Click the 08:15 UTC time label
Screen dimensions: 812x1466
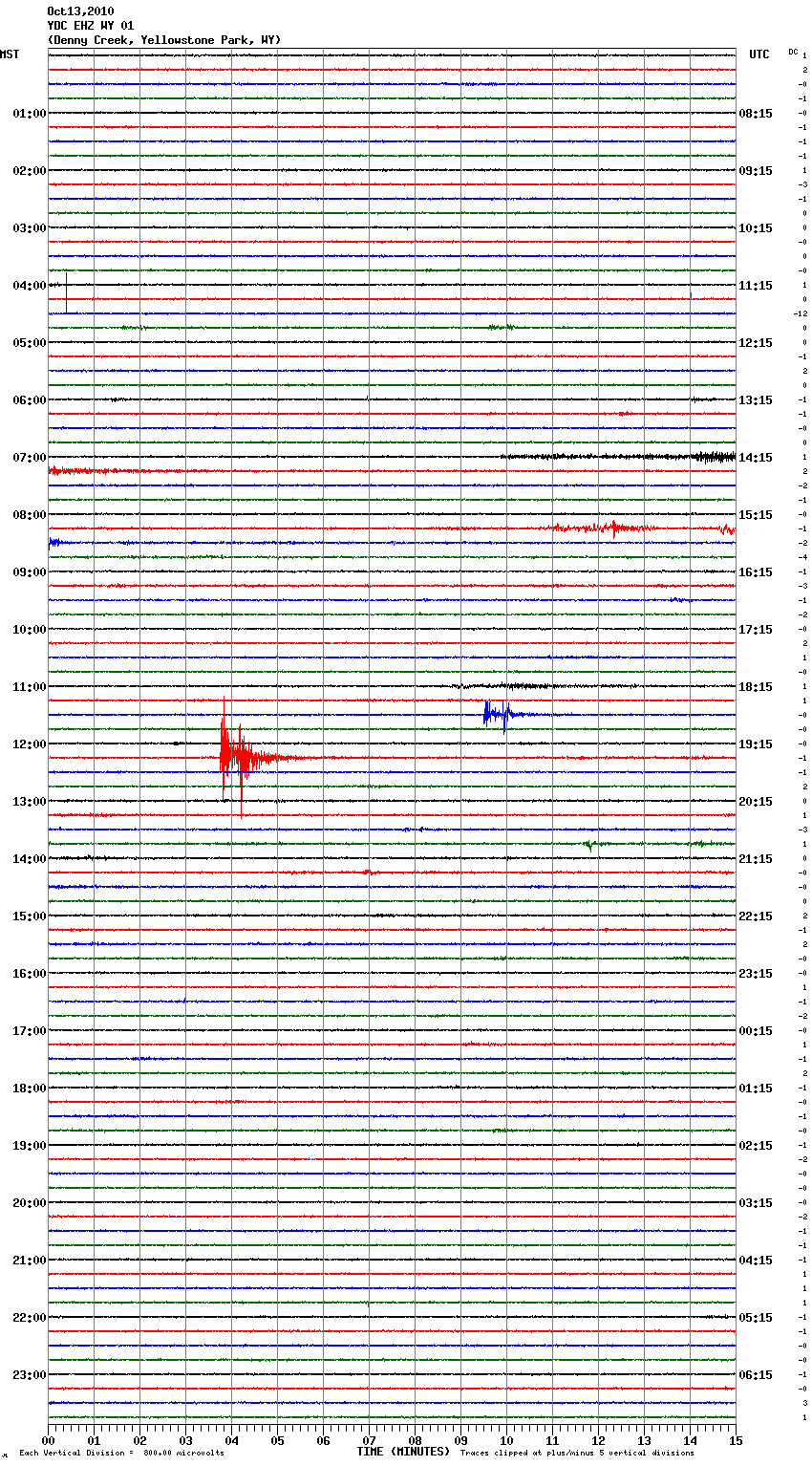[756, 114]
